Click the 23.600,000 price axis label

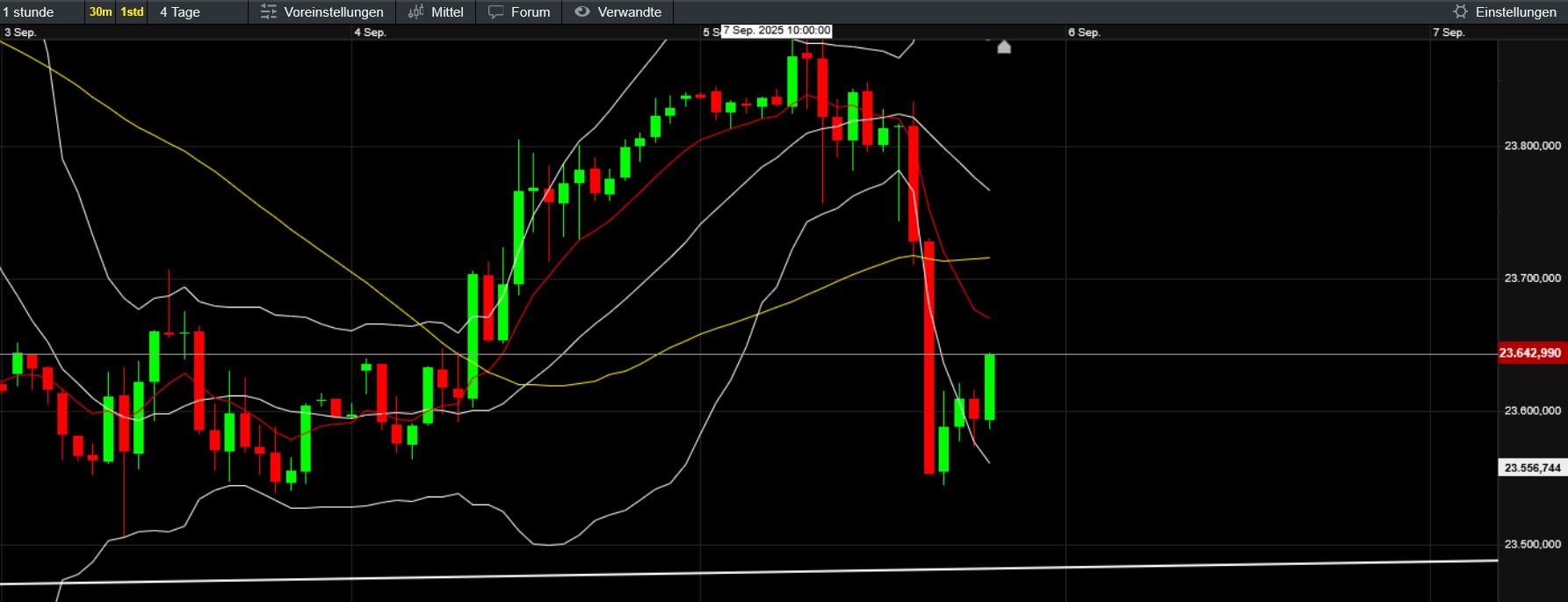(x=1532, y=411)
